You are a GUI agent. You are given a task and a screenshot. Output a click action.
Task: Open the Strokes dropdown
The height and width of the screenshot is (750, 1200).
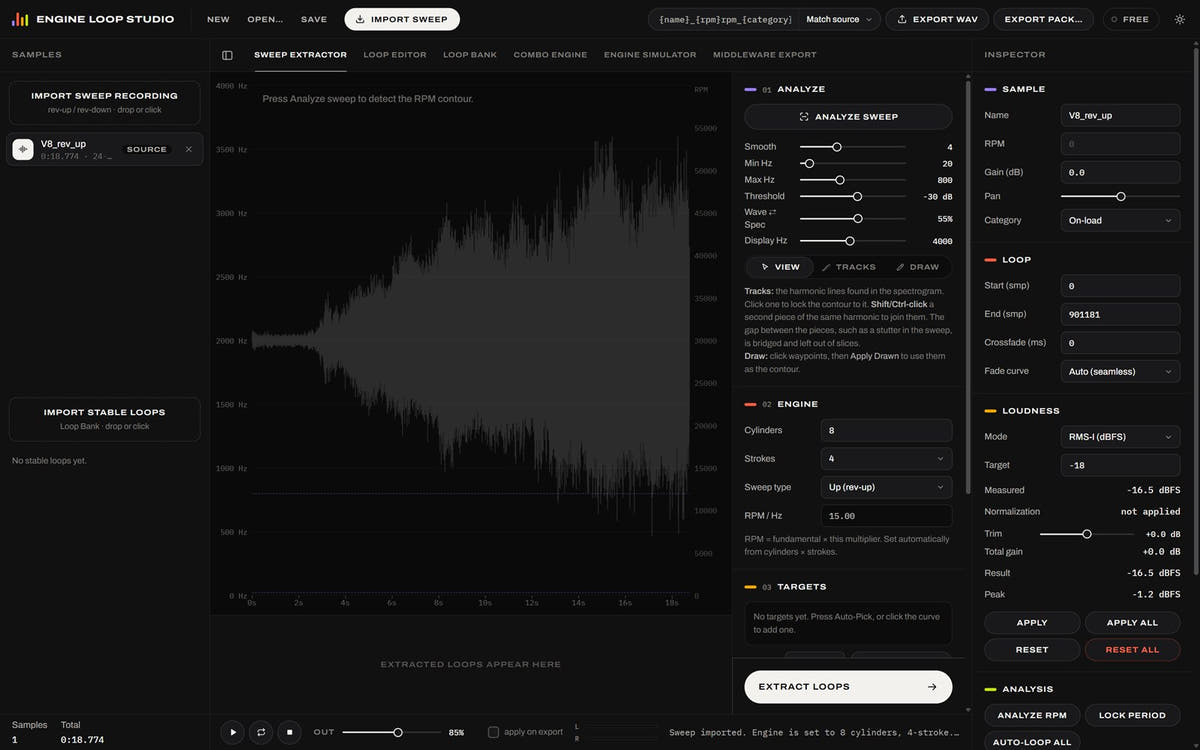(x=886, y=458)
